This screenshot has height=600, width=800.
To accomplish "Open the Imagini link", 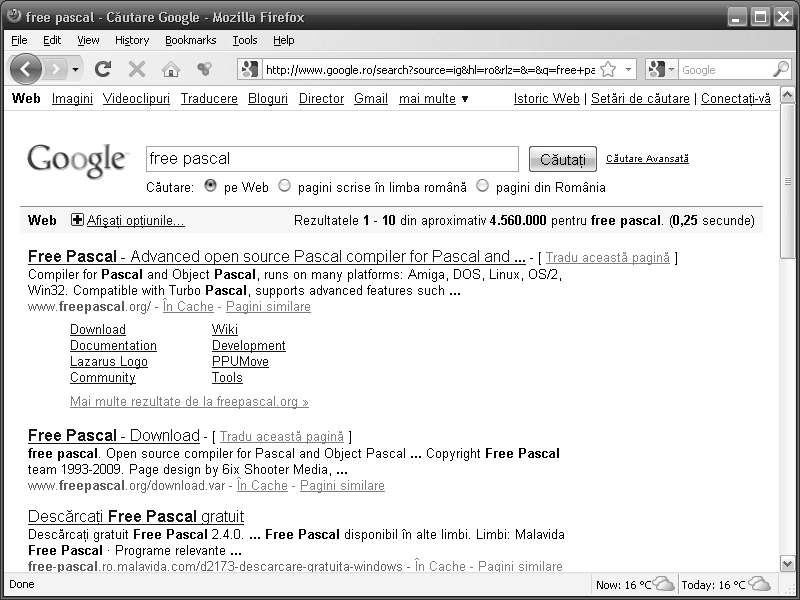I will [72, 98].
